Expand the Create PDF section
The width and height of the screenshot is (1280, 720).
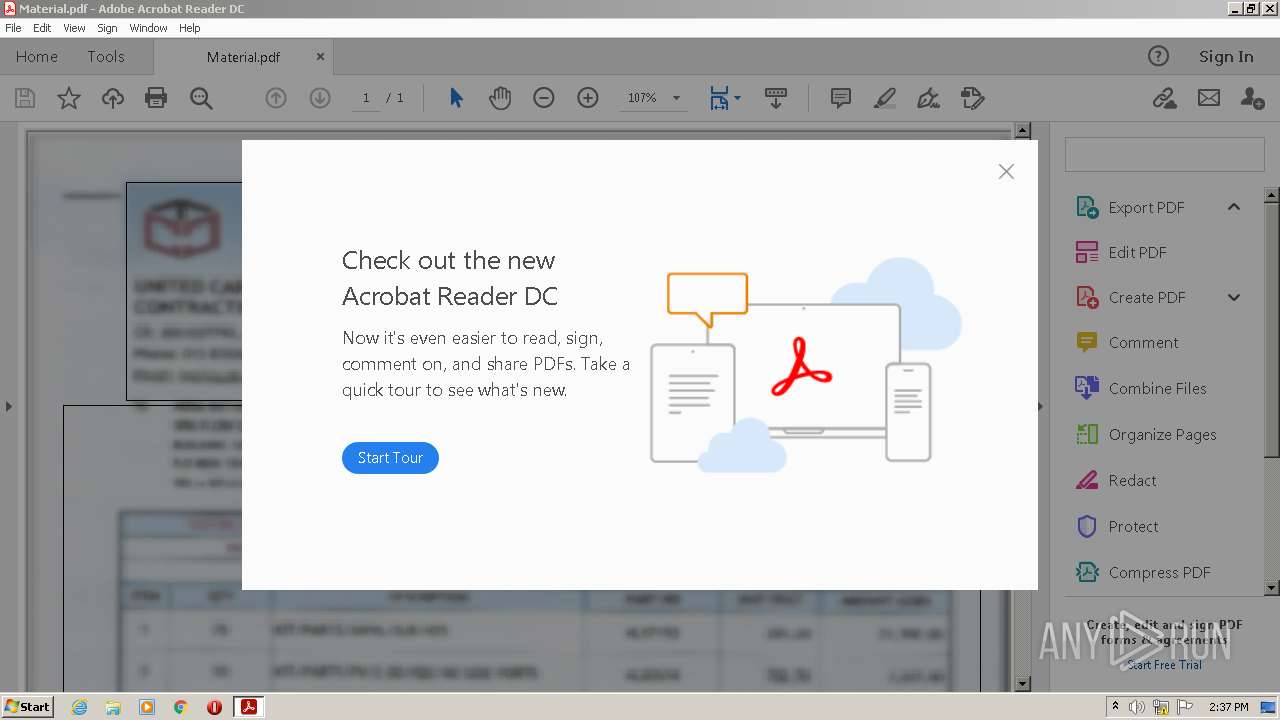pyautogui.click(x=1234, y=297)
